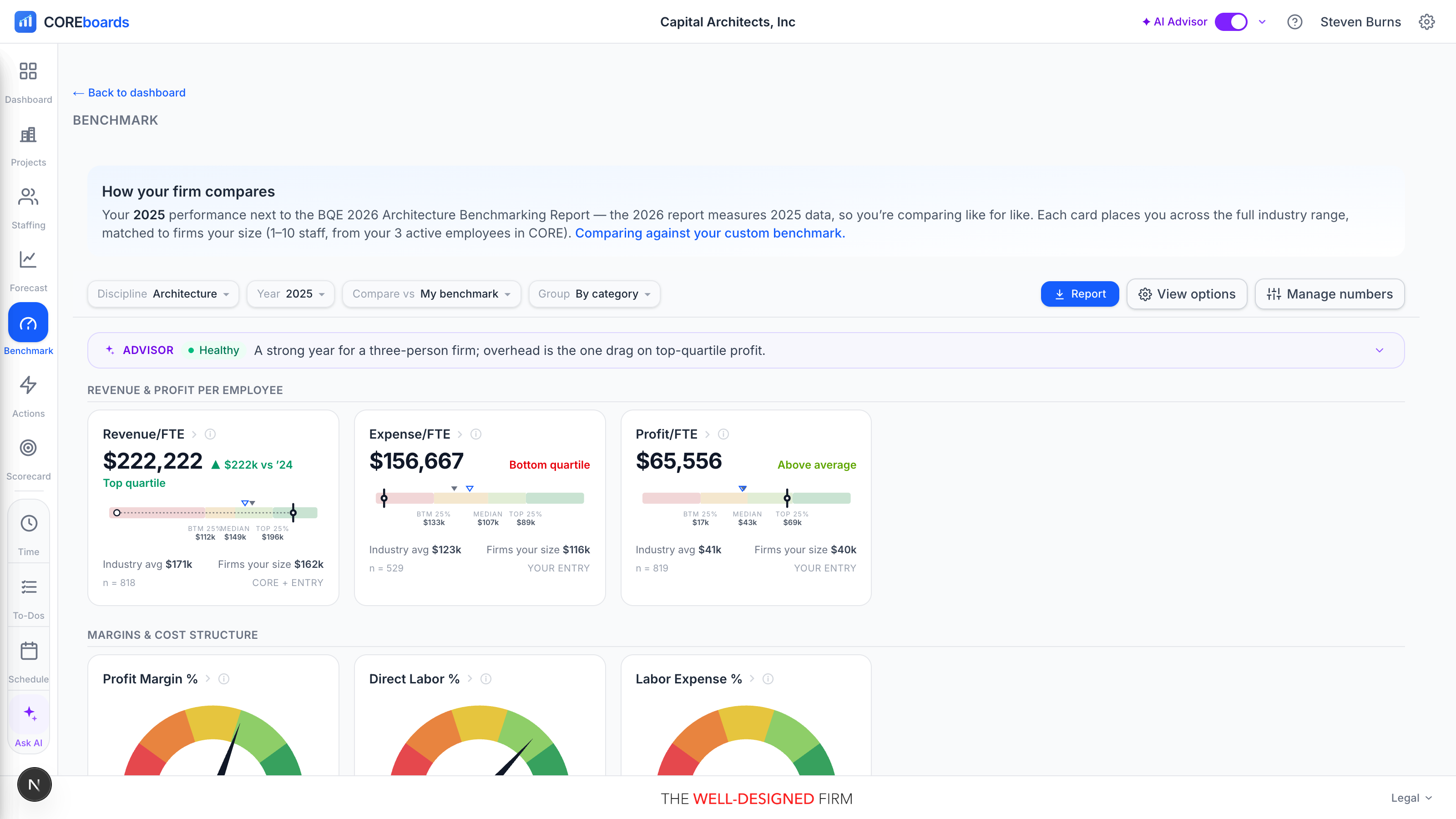This screenshot has width=1456, height=819.
Task: Open the Forecast chart icon
Action: tap(28, 259)
